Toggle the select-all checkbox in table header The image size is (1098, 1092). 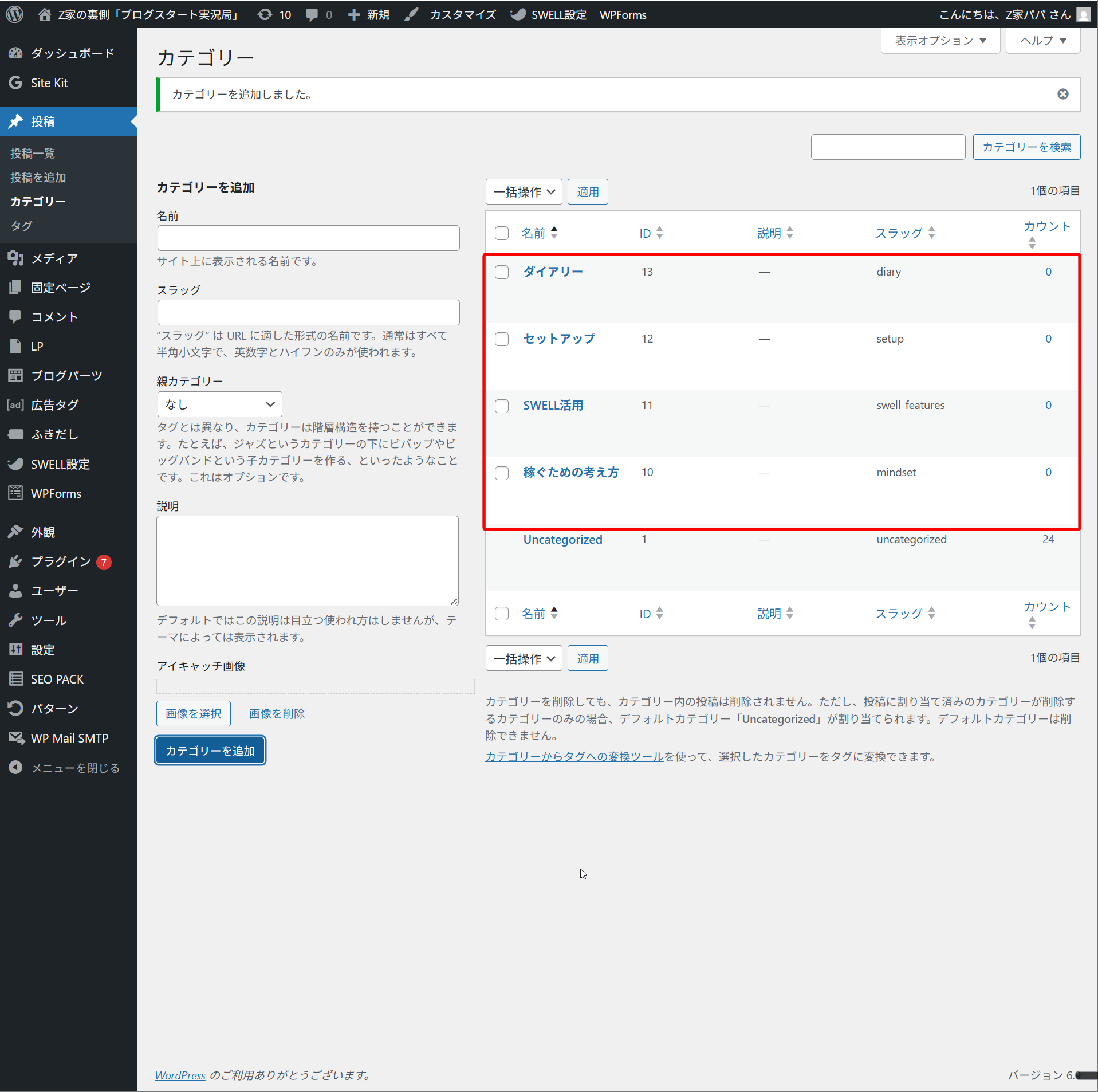[x=502, y=233]
